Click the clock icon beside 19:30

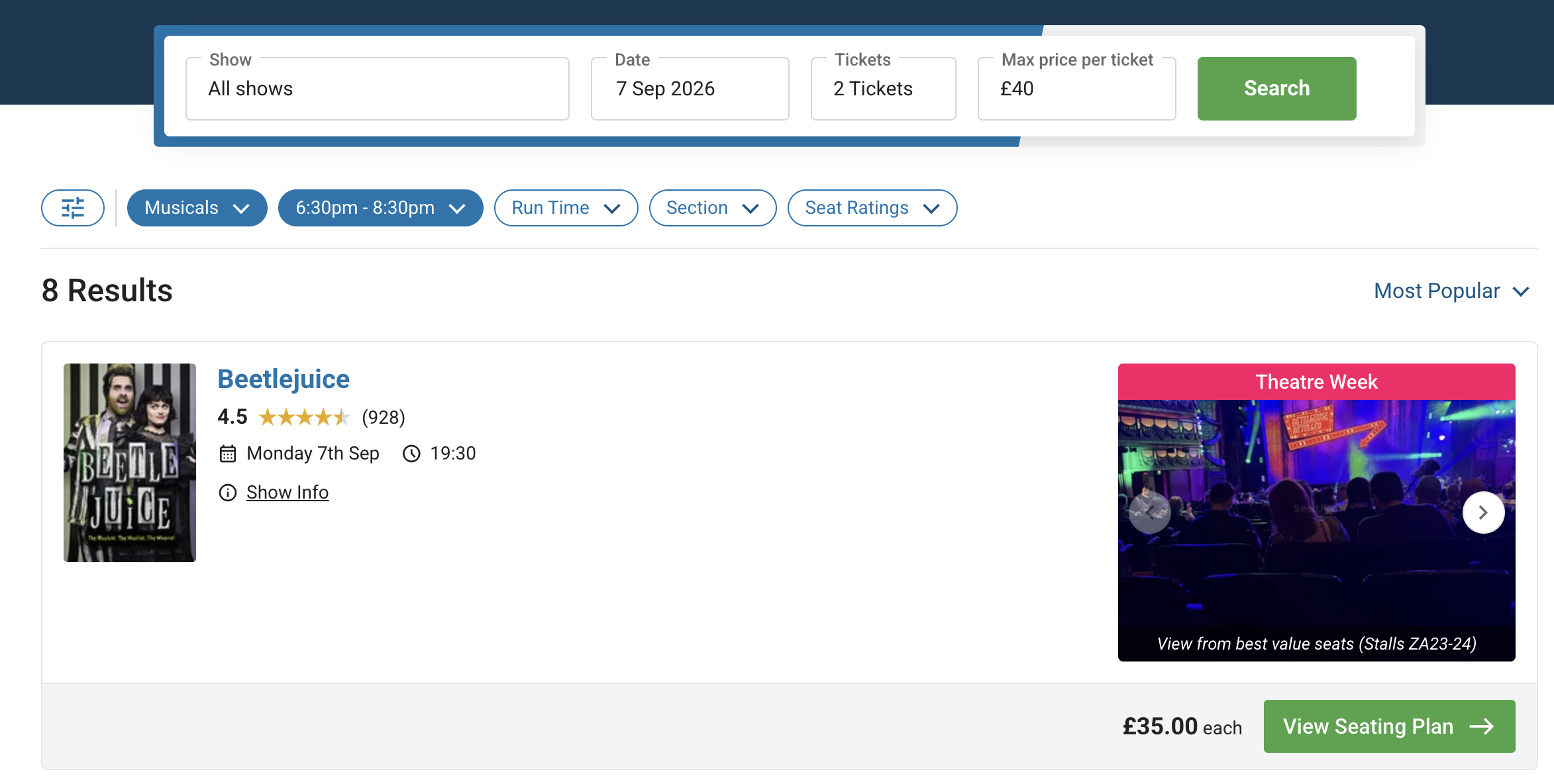(x=411, y=454)
